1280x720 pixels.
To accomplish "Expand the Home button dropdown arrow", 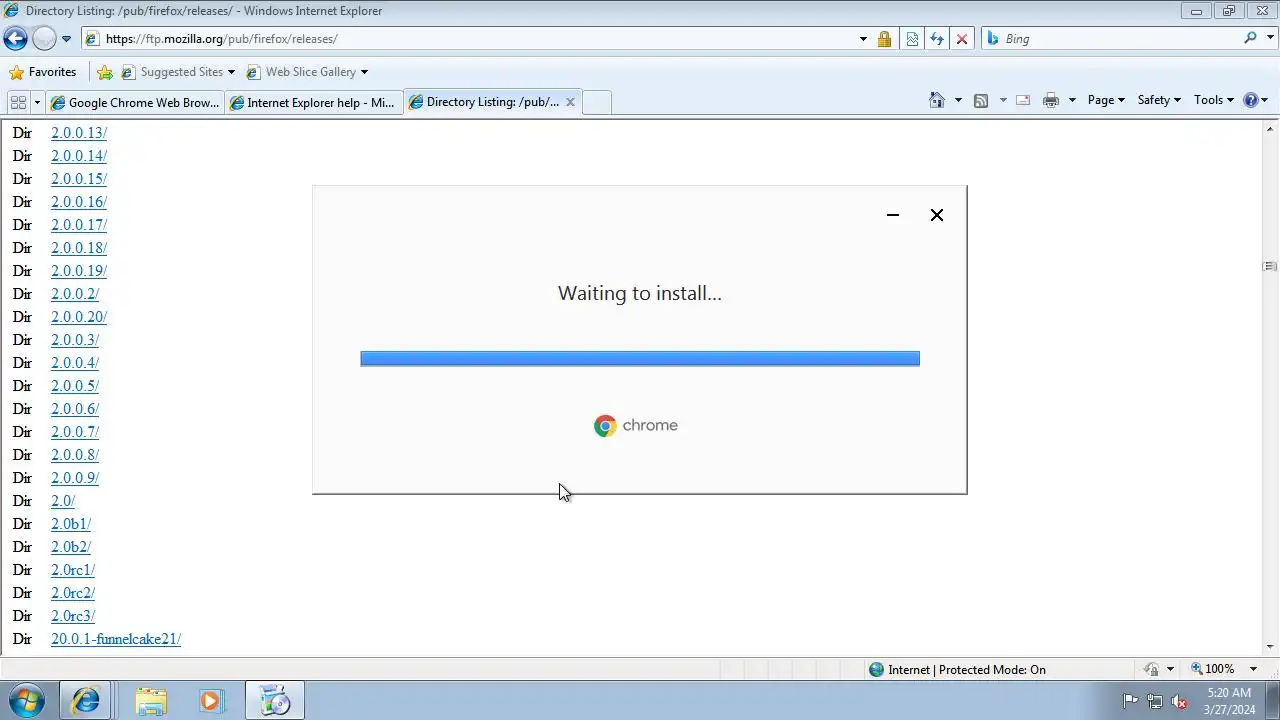I will coord(958,100).
